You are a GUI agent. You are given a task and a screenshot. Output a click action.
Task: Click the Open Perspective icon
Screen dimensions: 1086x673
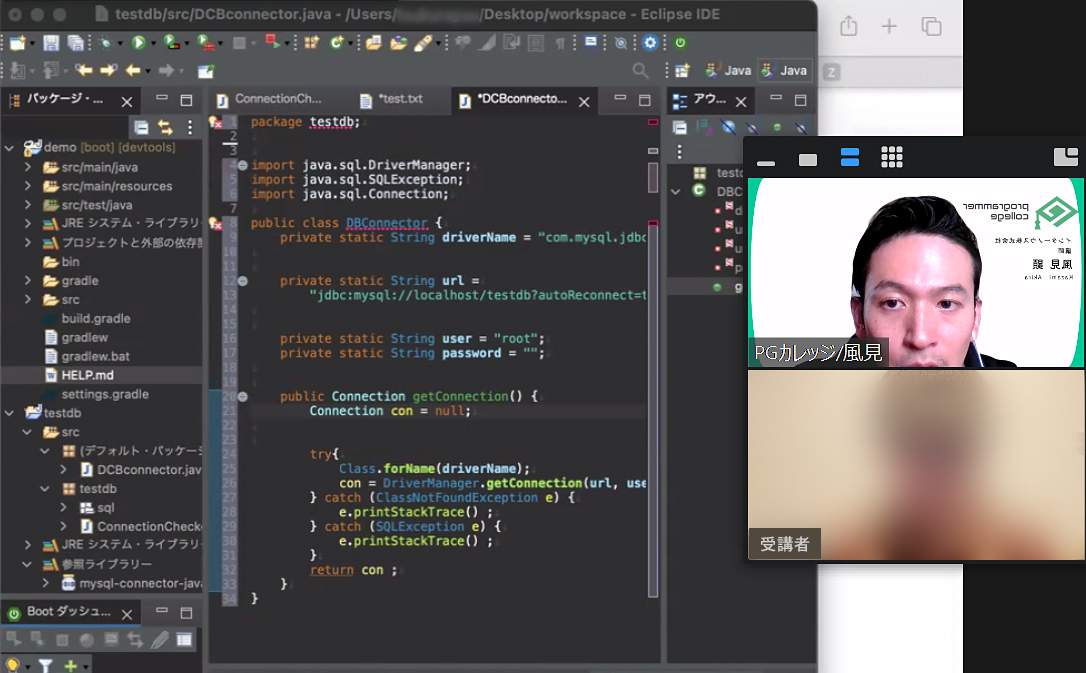pyautogui.click(x=683, y=71)
